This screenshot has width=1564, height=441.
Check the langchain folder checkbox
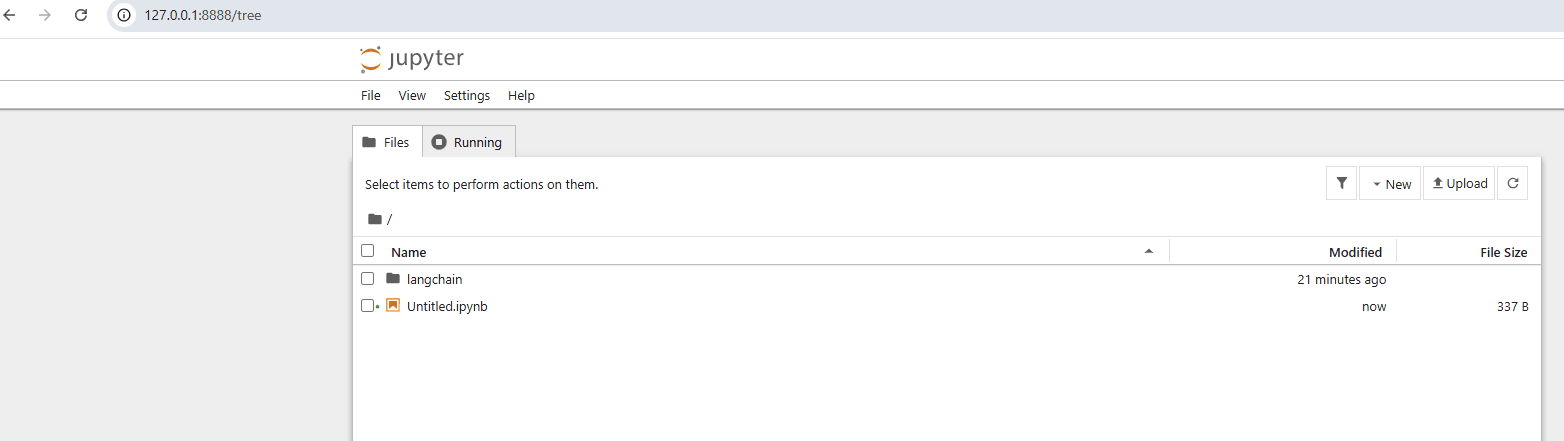pos(368,279)
